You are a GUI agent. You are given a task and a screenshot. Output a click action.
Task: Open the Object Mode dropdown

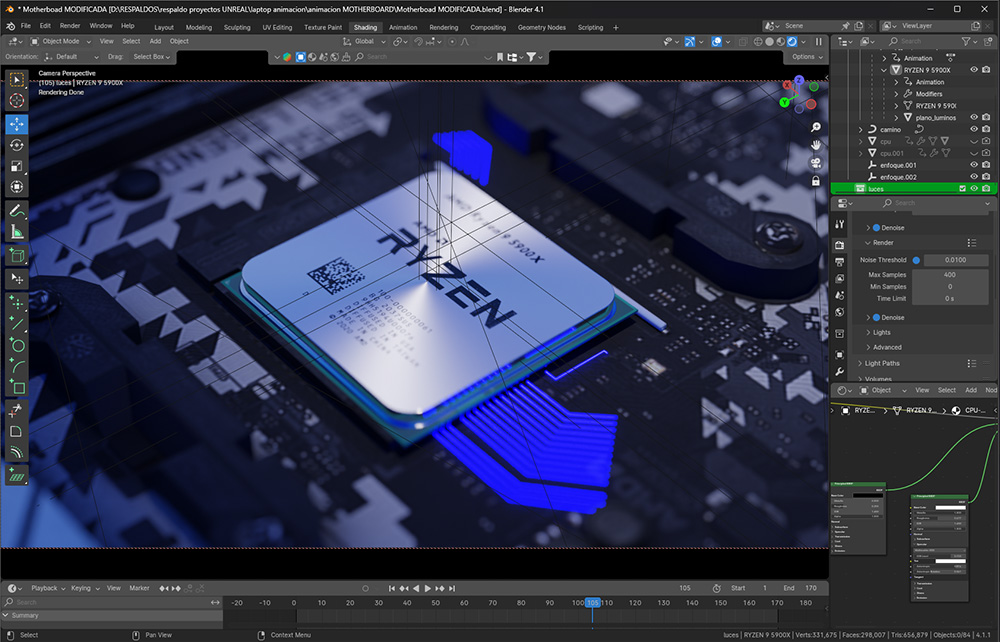click(x=58, y=42)
